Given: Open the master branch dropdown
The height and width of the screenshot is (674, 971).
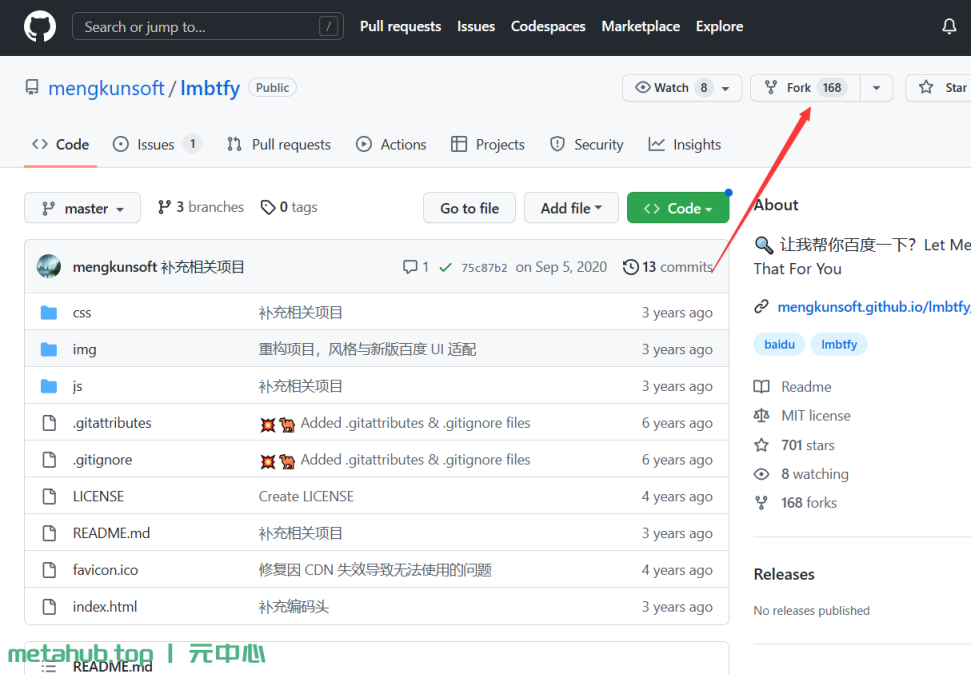Looking at the screenshot, I should 82,208.
